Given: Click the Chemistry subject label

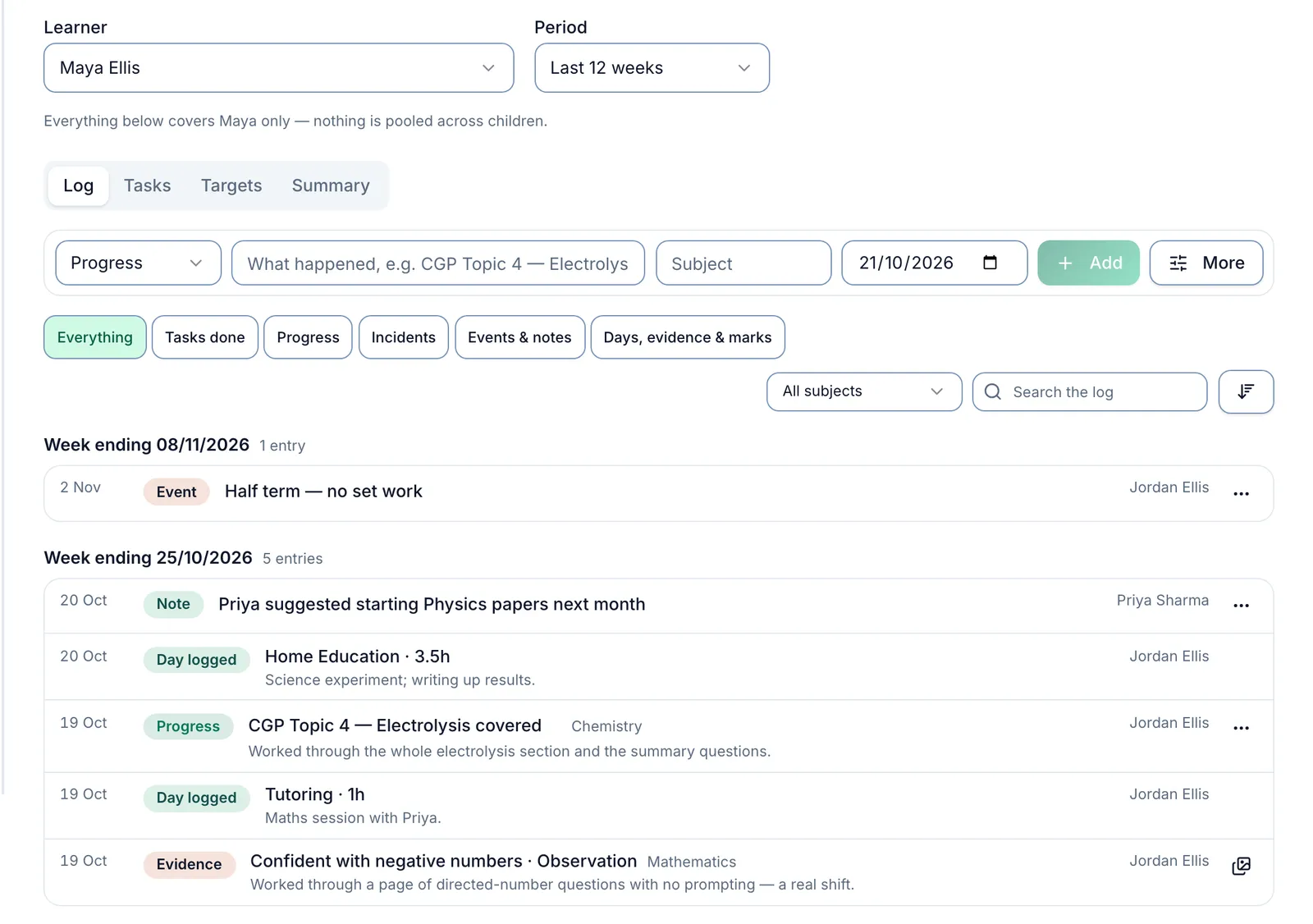Looking at the screenshot, I should tap(606, 726).
